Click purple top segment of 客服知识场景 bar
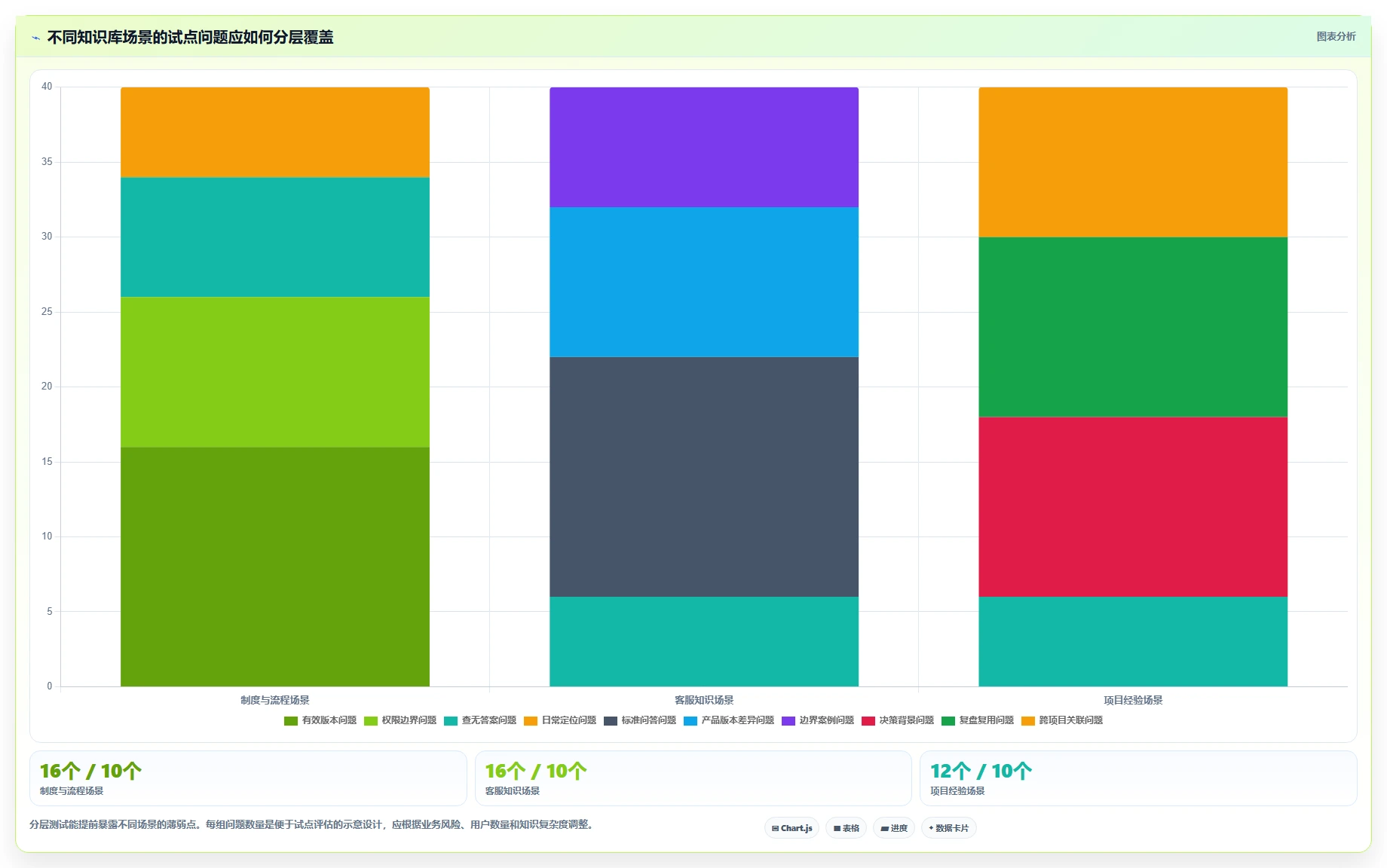The width and height of the screenshot is (1387, 868). point(704,147)
